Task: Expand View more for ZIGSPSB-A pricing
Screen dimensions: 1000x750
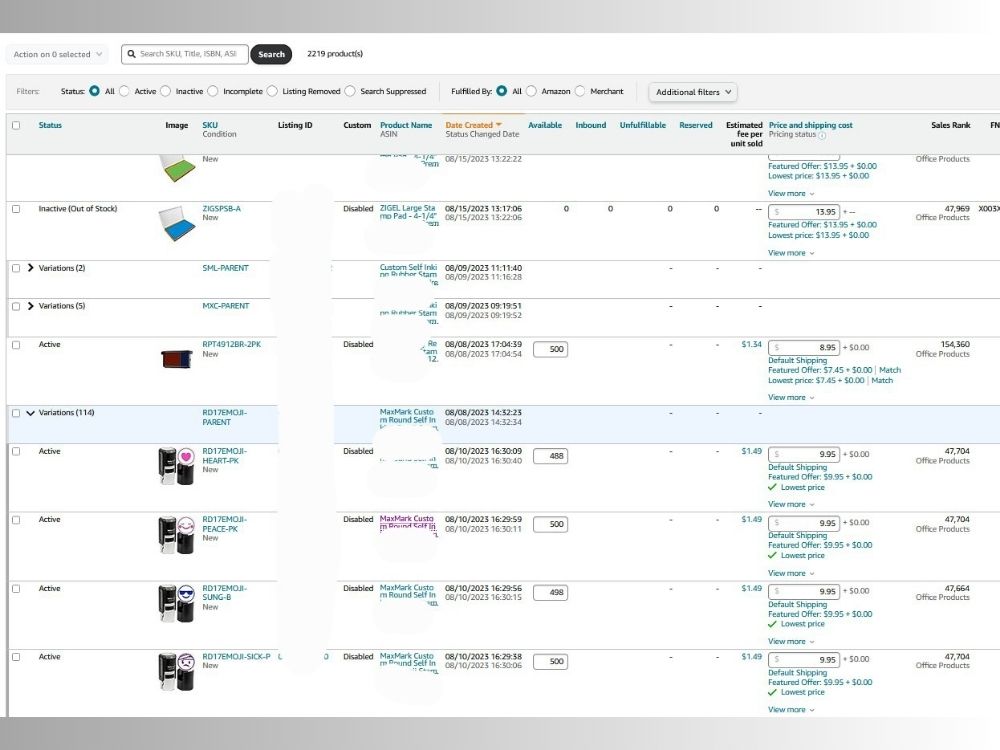Action: coord(791,253)
